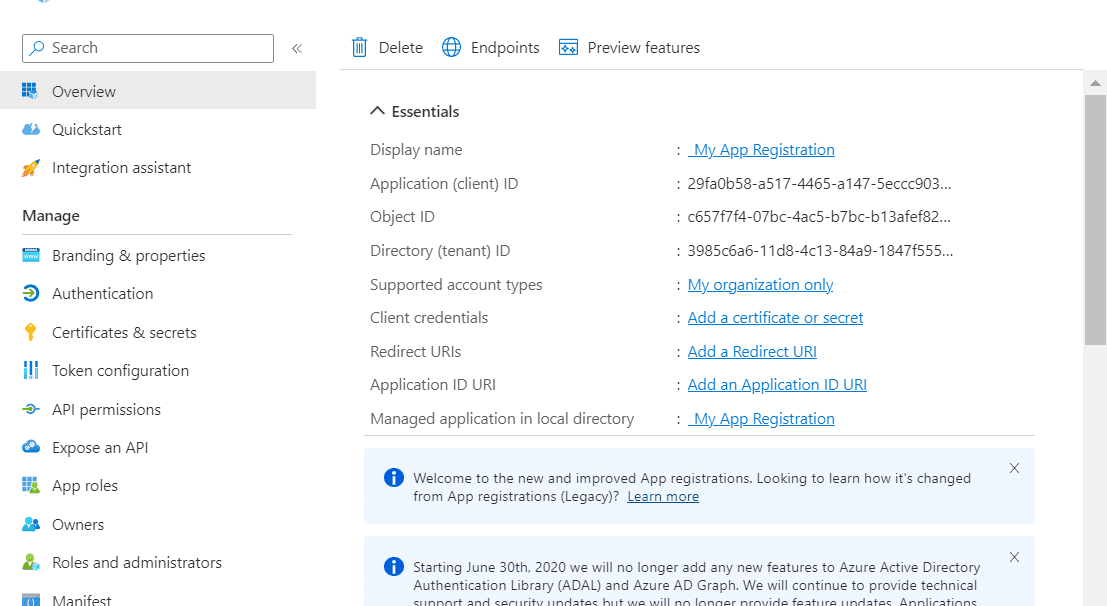Image resolution: width=1107 pixels, height=606 pixels.
Task: Click the Client credentials label
Action: 429,318
